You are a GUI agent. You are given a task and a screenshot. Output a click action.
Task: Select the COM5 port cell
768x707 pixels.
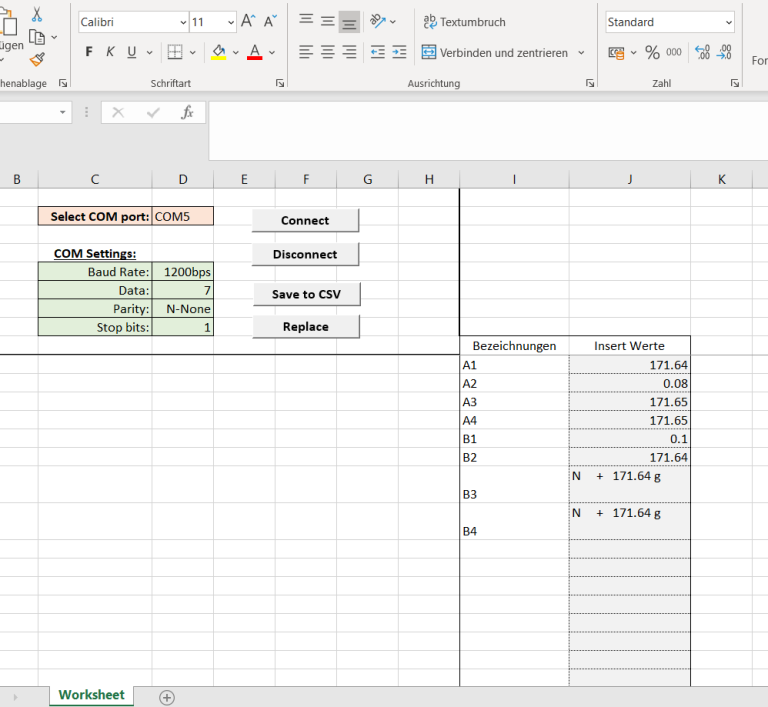coord(183,216)
